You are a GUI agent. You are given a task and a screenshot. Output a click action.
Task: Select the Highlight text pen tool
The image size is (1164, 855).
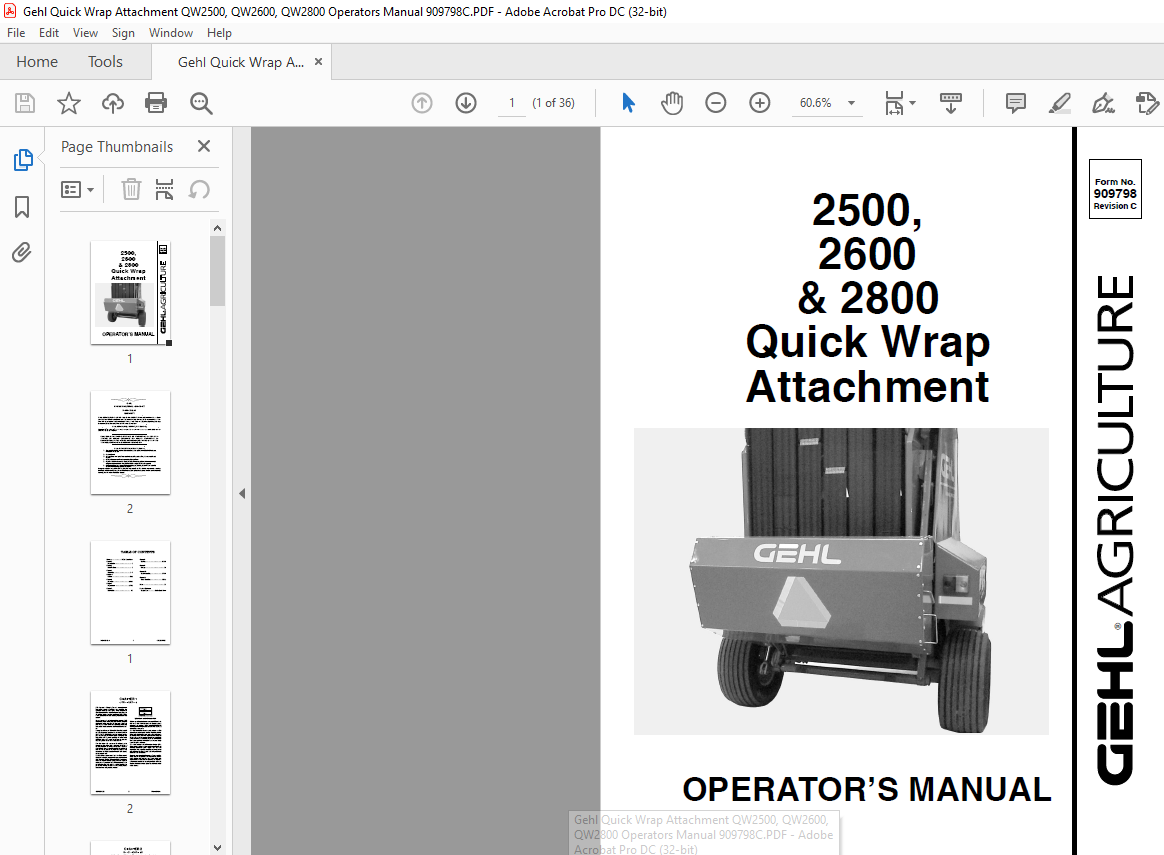click(x=1059, y=103)
